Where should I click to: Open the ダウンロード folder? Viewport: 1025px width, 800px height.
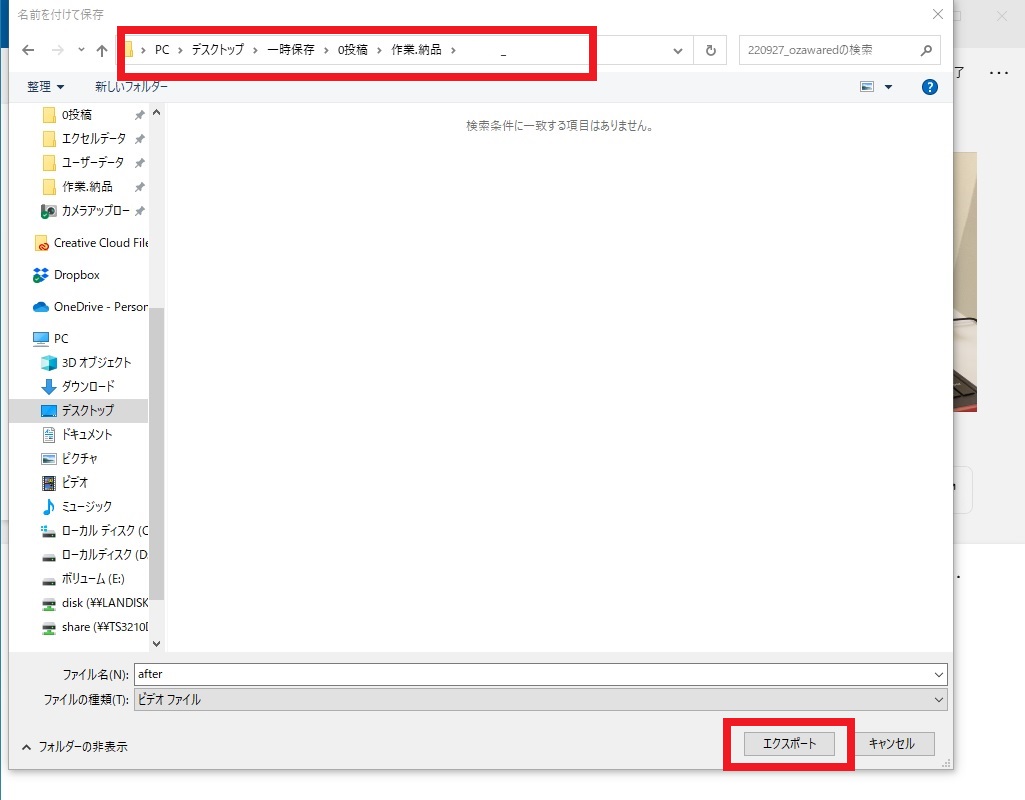[x=88, y=386]
